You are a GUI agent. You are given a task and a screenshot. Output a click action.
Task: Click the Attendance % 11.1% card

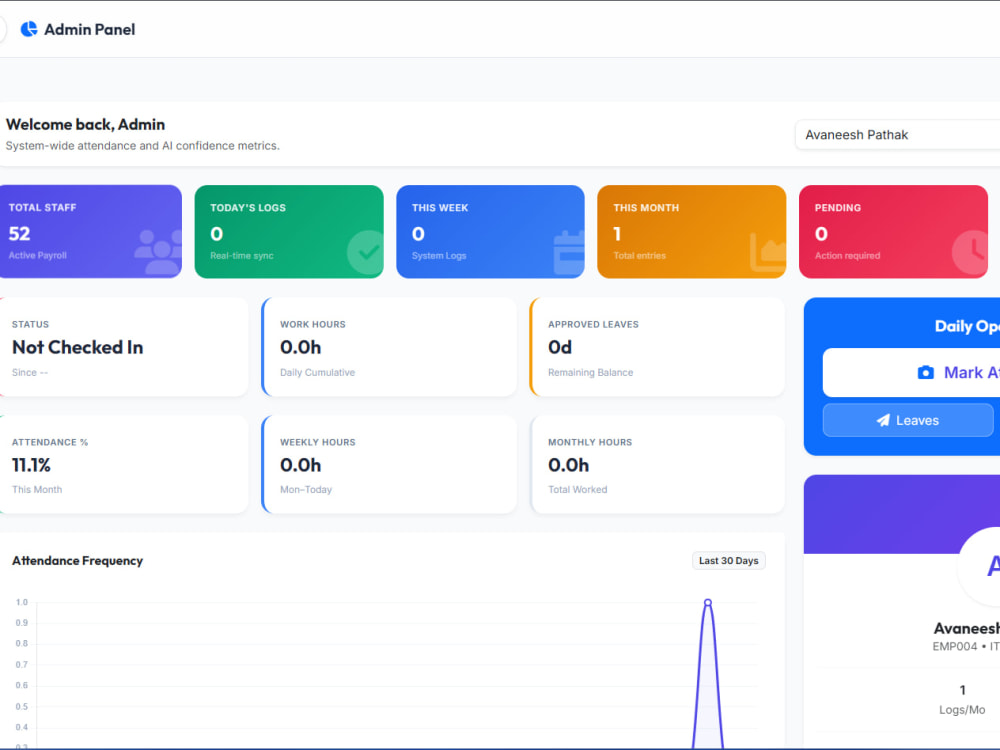124,464
